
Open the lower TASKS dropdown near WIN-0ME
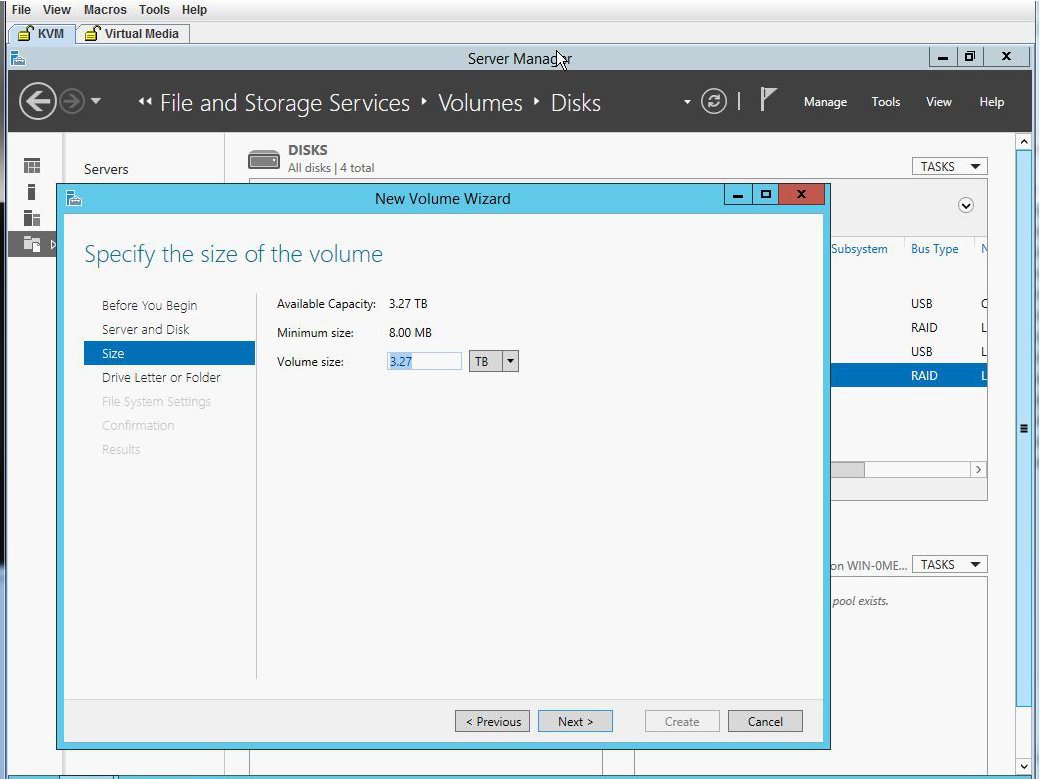949,564
